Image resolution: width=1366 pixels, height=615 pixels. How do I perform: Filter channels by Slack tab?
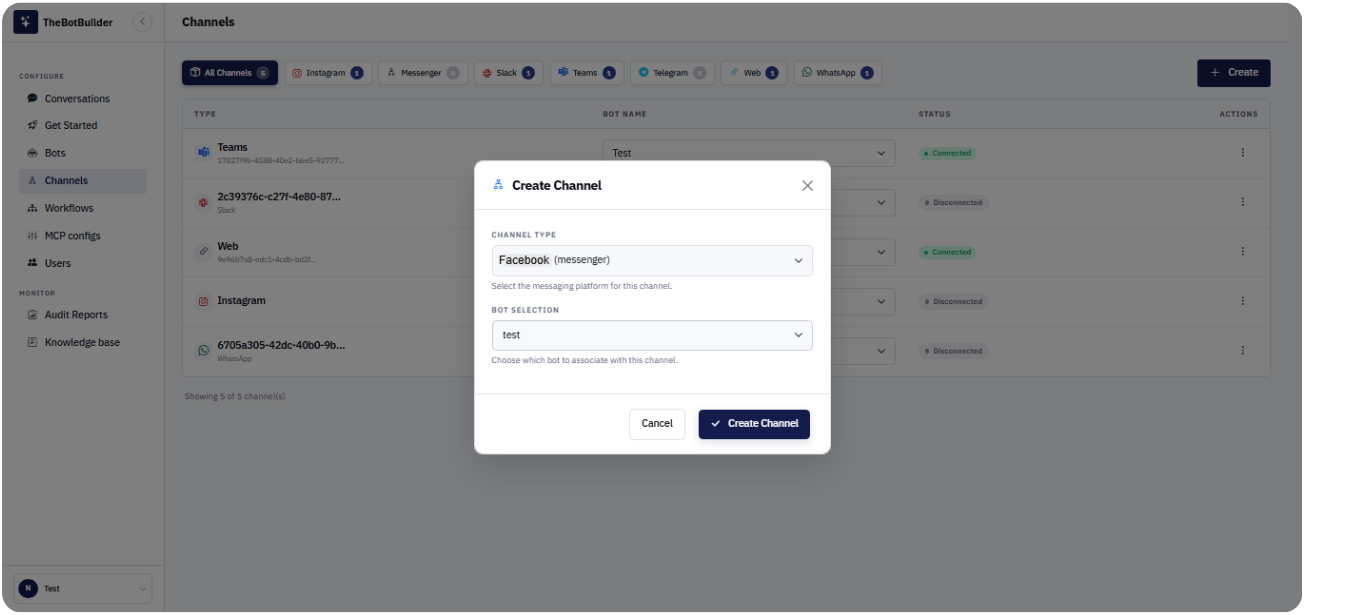tap(508, 73)
